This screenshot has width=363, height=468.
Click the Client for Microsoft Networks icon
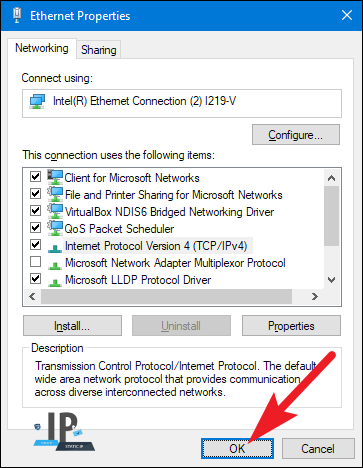55,177
